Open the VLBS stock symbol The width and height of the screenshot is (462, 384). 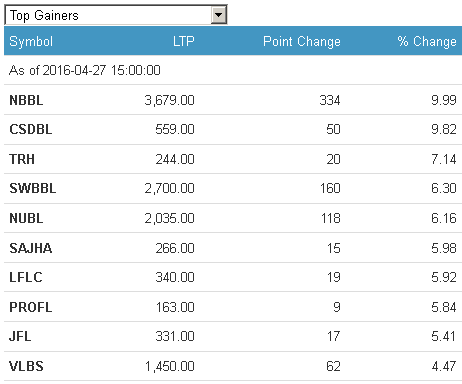pos(26,366)
